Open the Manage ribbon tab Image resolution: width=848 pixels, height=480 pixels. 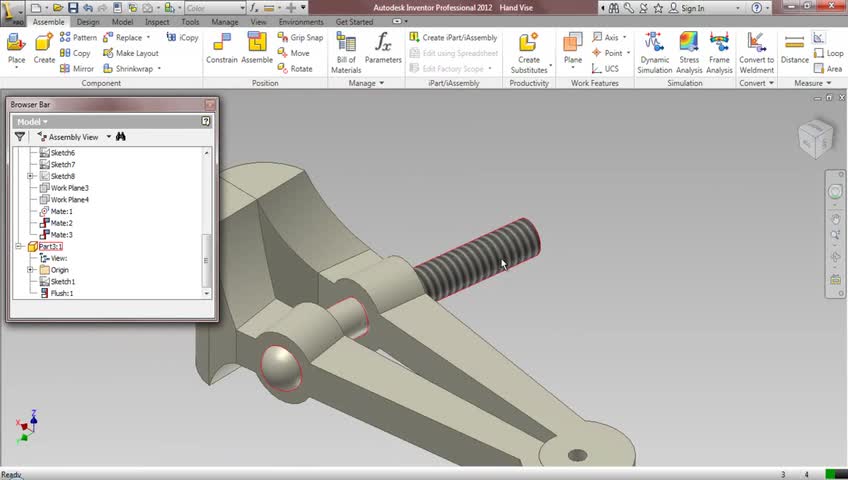(224, 22)
